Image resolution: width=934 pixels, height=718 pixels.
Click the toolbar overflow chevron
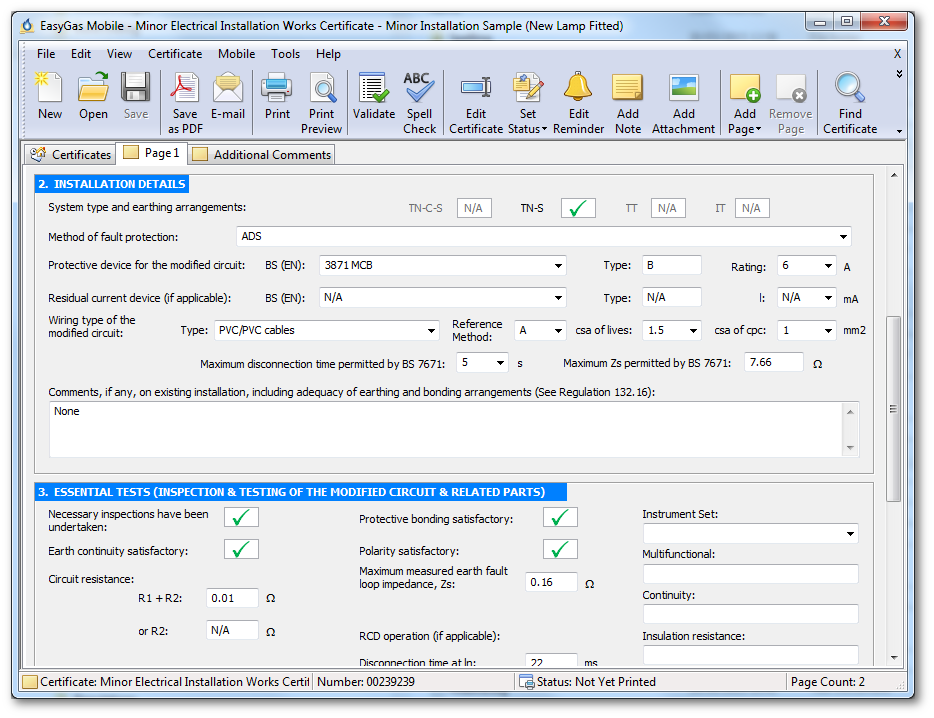(899, 74)
